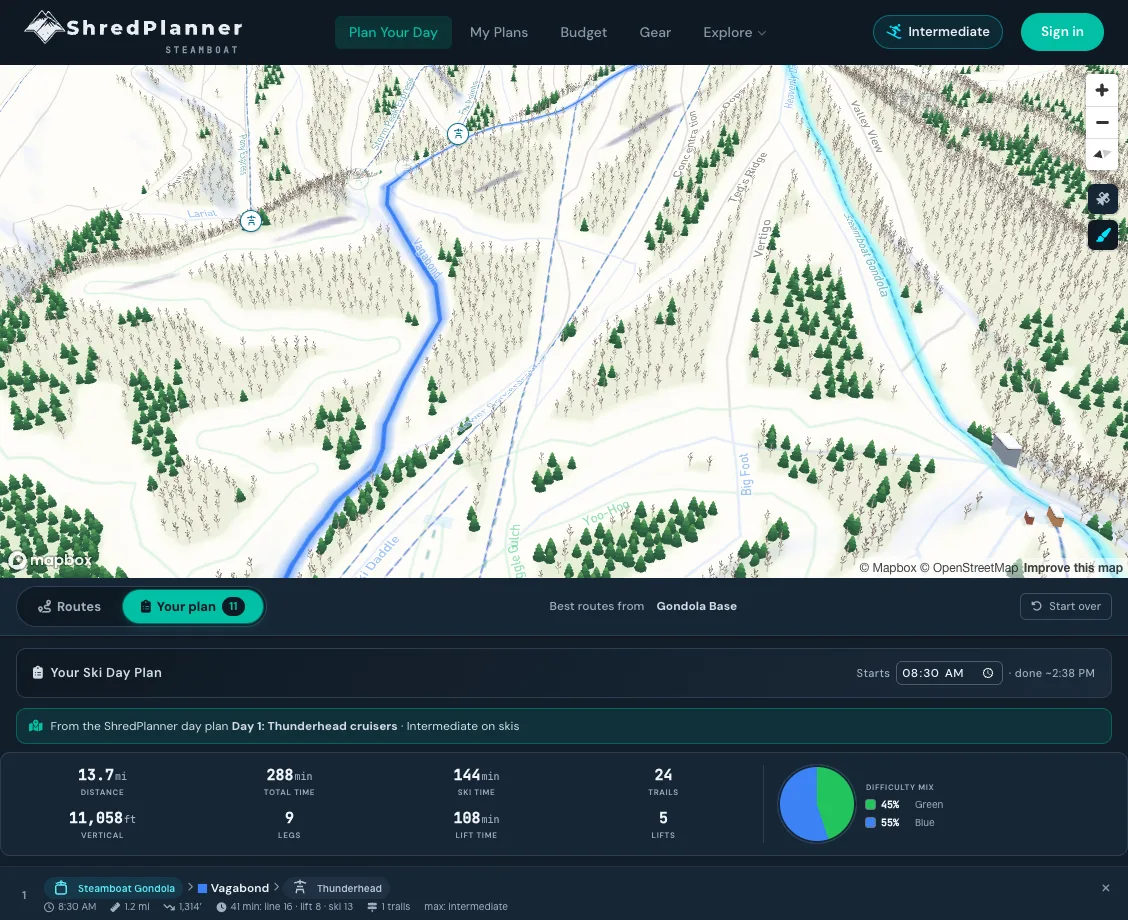The image size is (1128, 920).
Task: Switch to the Routes tab
Action: click(70, 606)
